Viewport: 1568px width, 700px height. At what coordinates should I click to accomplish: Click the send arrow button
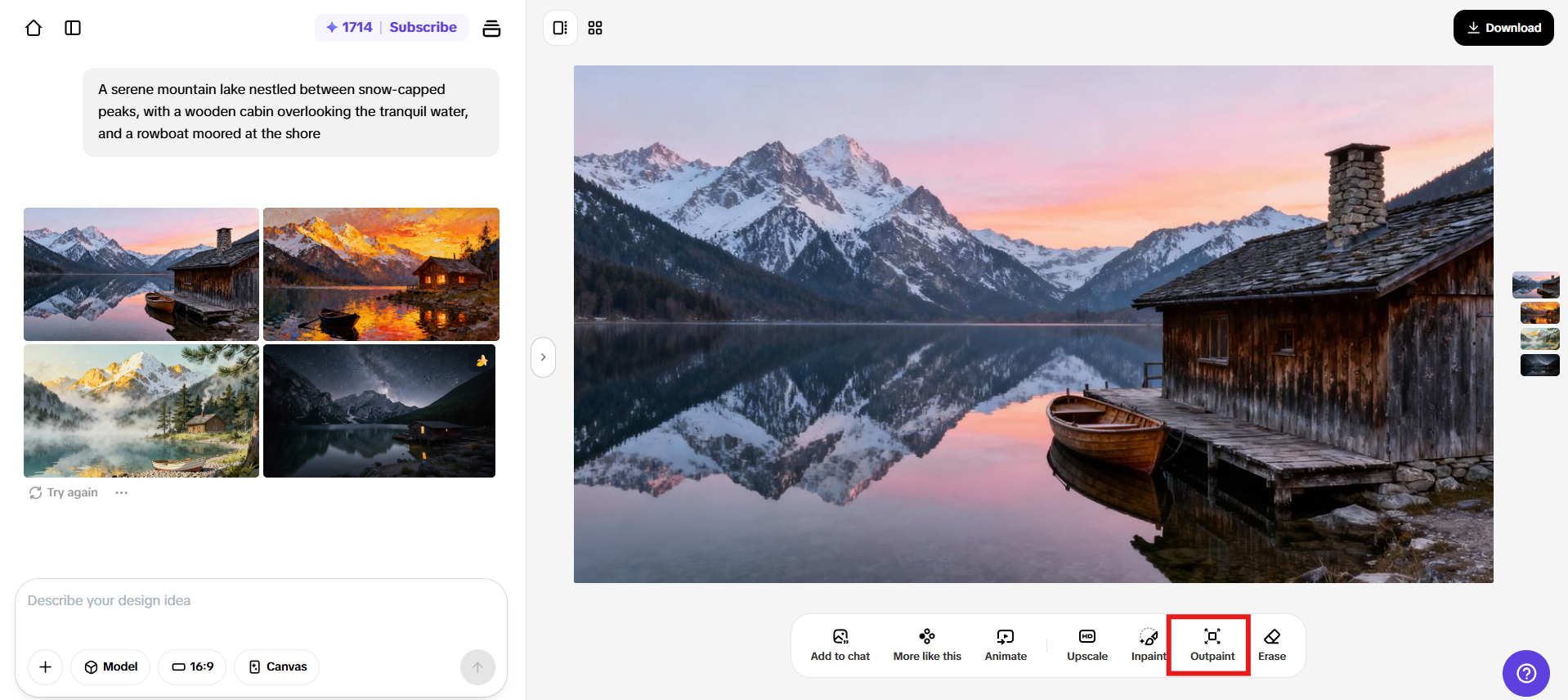(x=478, y=667)
